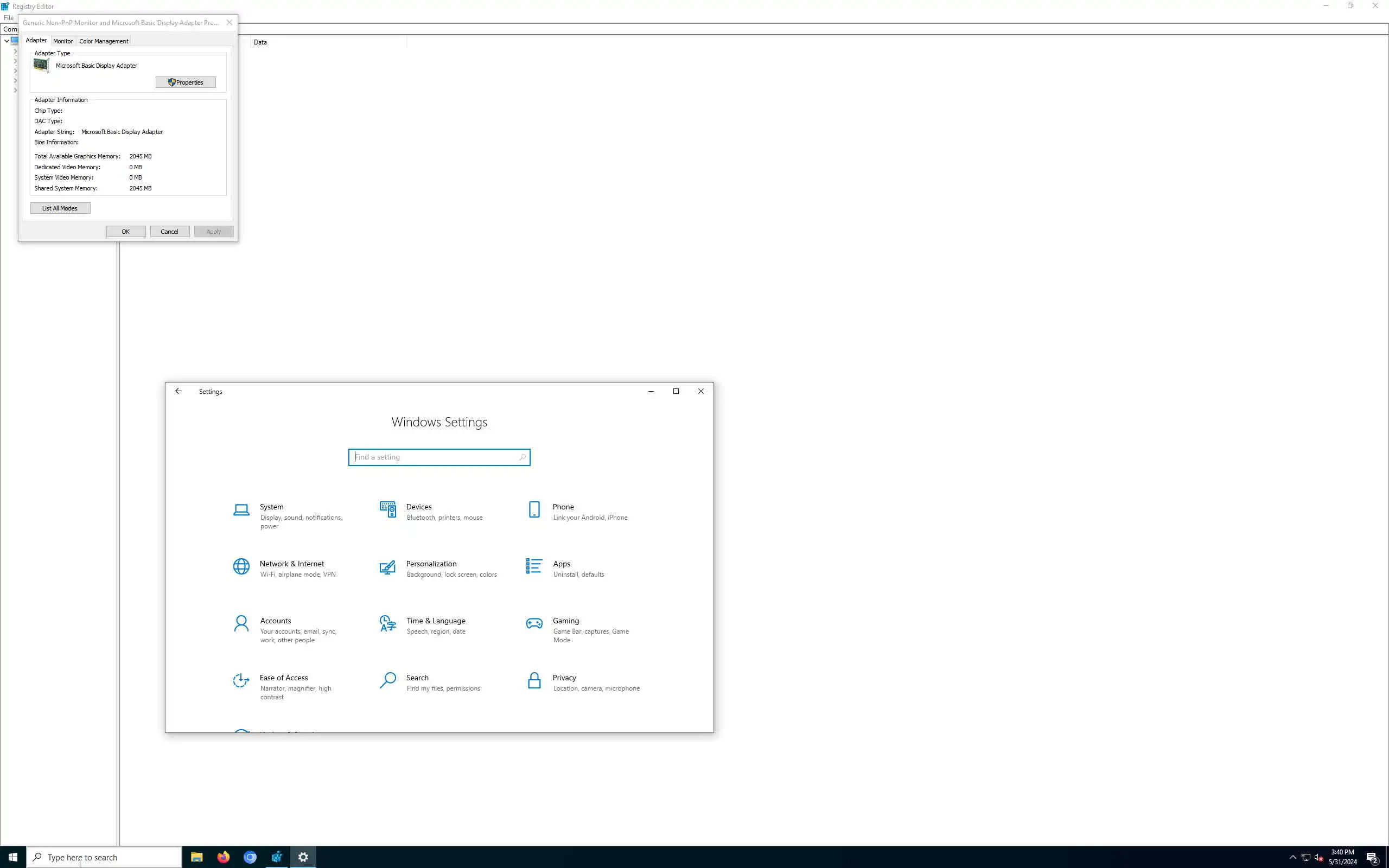Open Personalization settings icon
The height and width of the screenshot is (868, 1389).
click(387, 567)
